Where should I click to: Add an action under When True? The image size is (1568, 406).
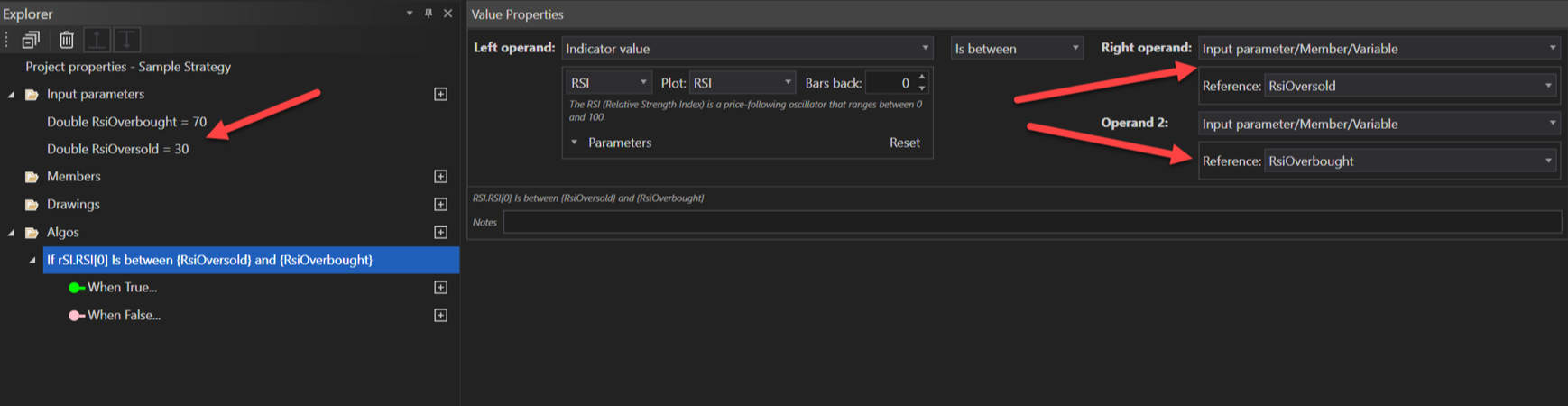click(x=440, y=288)
